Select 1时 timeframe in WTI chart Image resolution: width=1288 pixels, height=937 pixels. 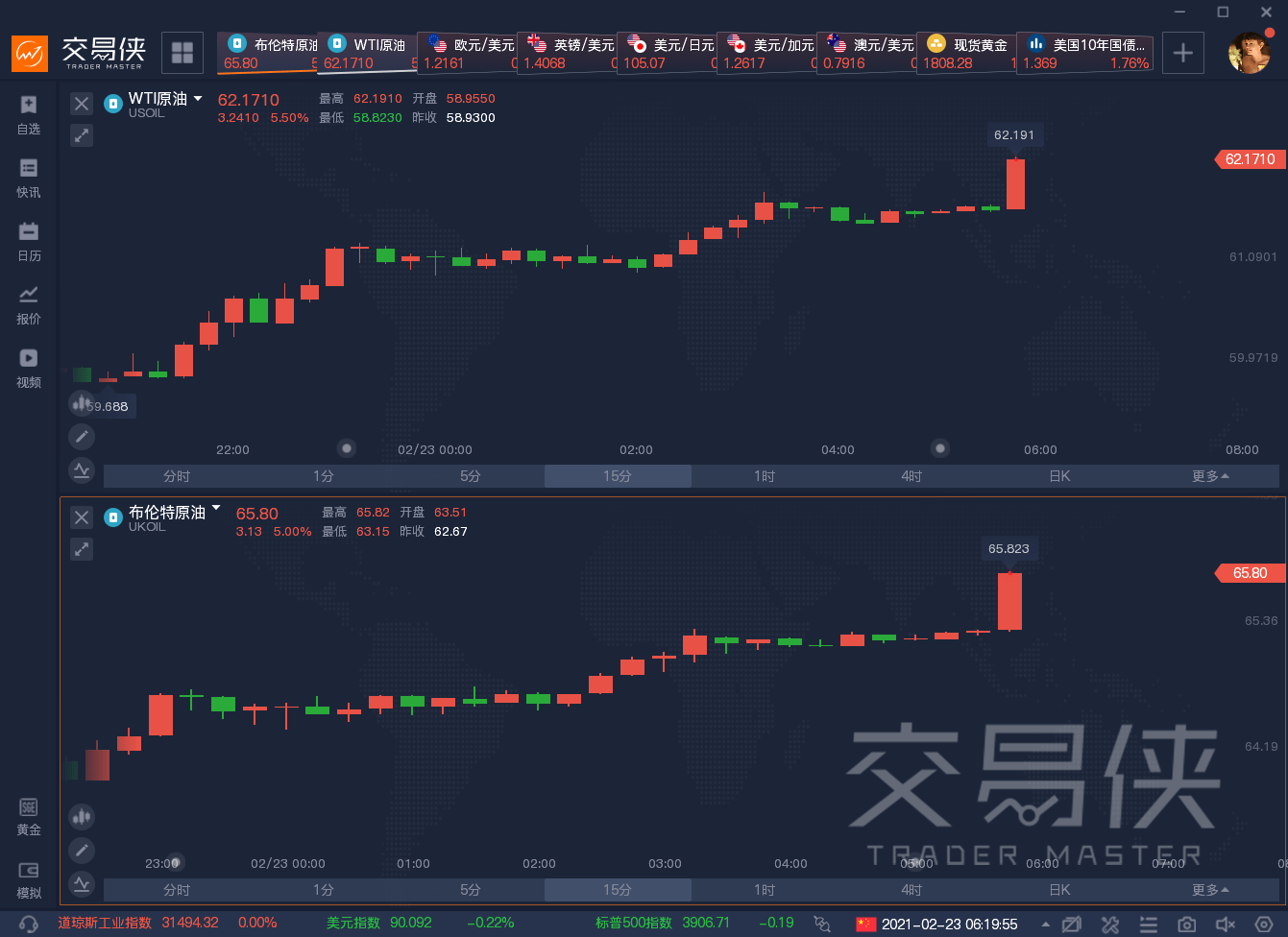click(x=765, y=476)
